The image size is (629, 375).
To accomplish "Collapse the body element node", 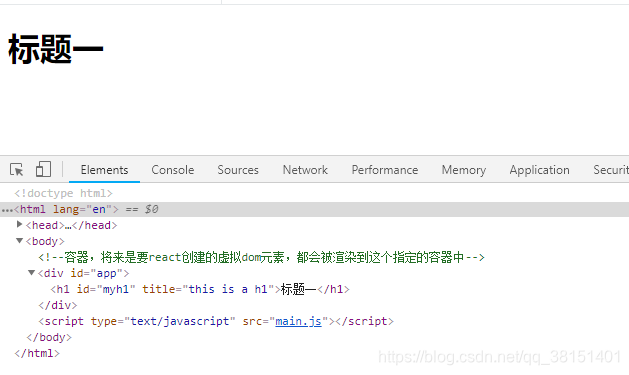I will point(19,241).
